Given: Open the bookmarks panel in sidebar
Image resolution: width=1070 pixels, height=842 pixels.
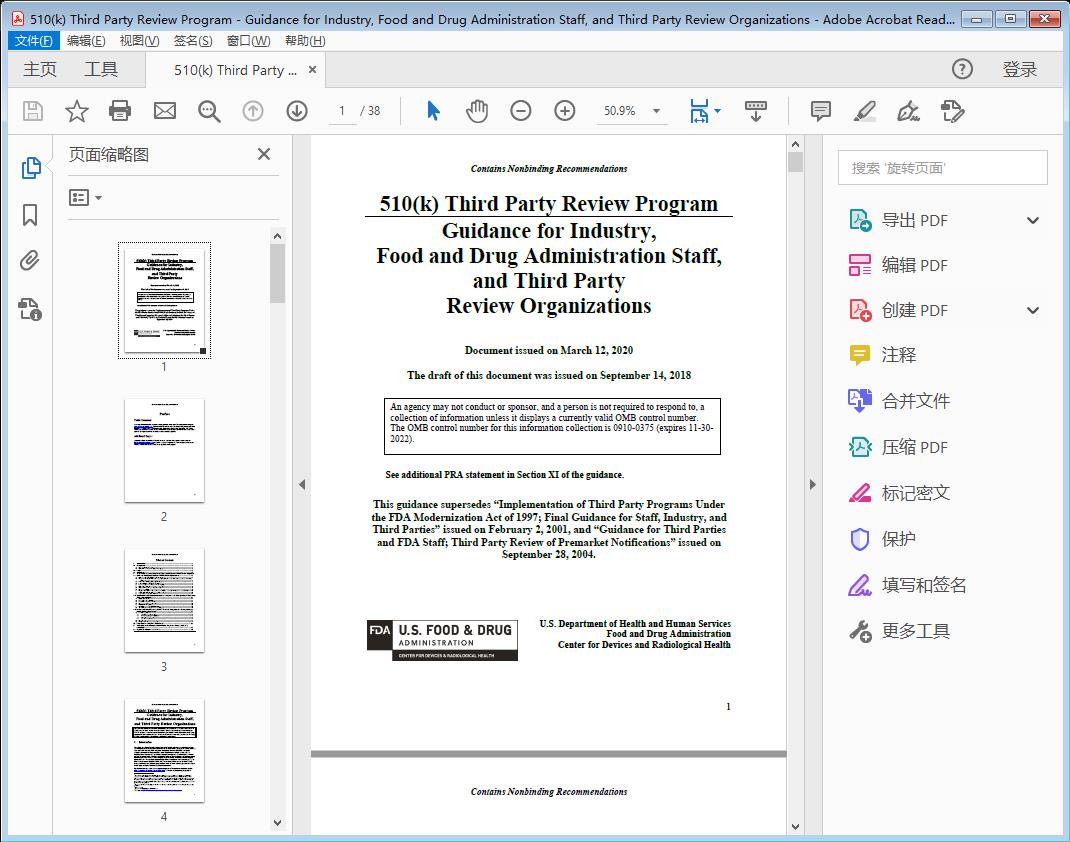Looking at the screenshot, I should tap(30, 213).
